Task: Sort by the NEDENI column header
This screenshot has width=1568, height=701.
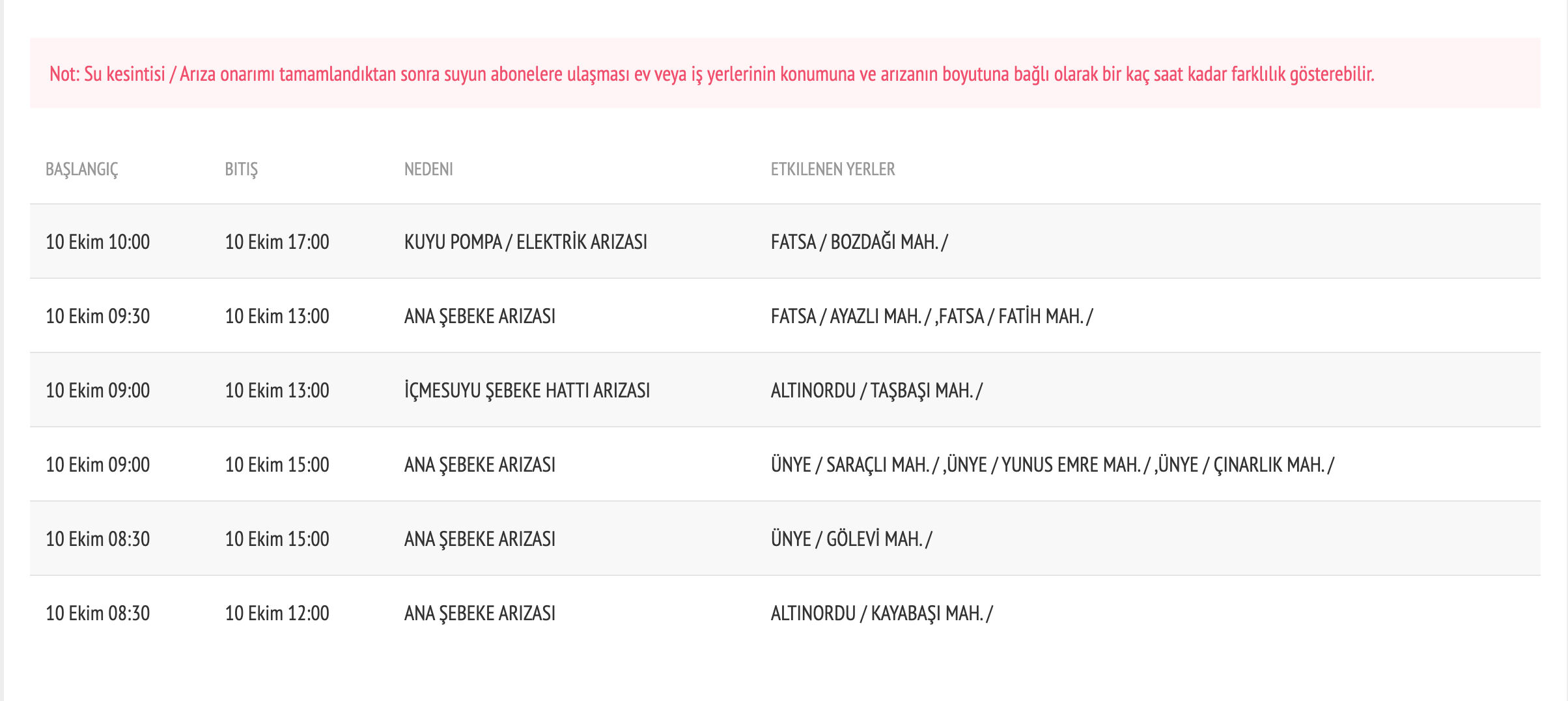Action: click(x=429, y=170)
